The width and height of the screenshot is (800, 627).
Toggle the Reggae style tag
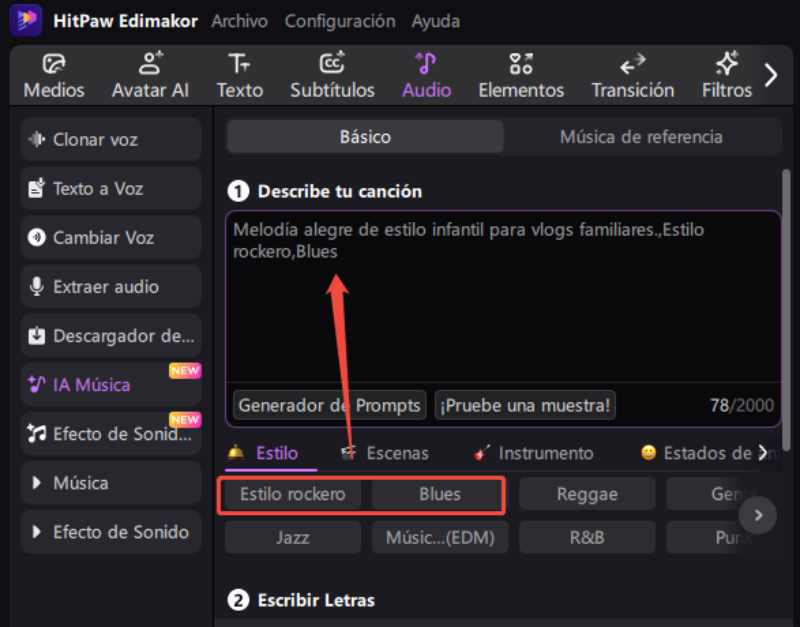[587, 494]
